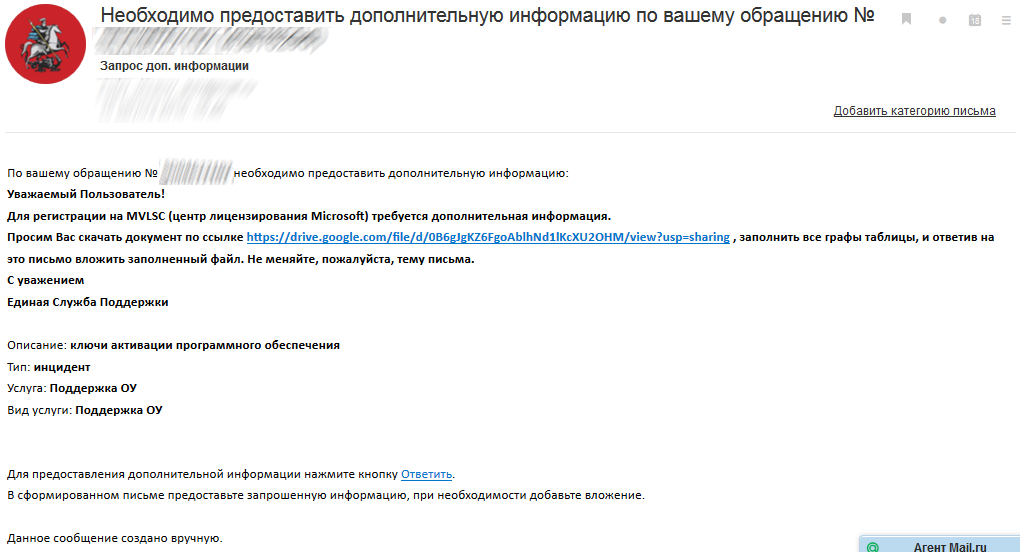Screen dimensions: 1020x552
Task: Click the email subject heading
Action: click(487, 17)
